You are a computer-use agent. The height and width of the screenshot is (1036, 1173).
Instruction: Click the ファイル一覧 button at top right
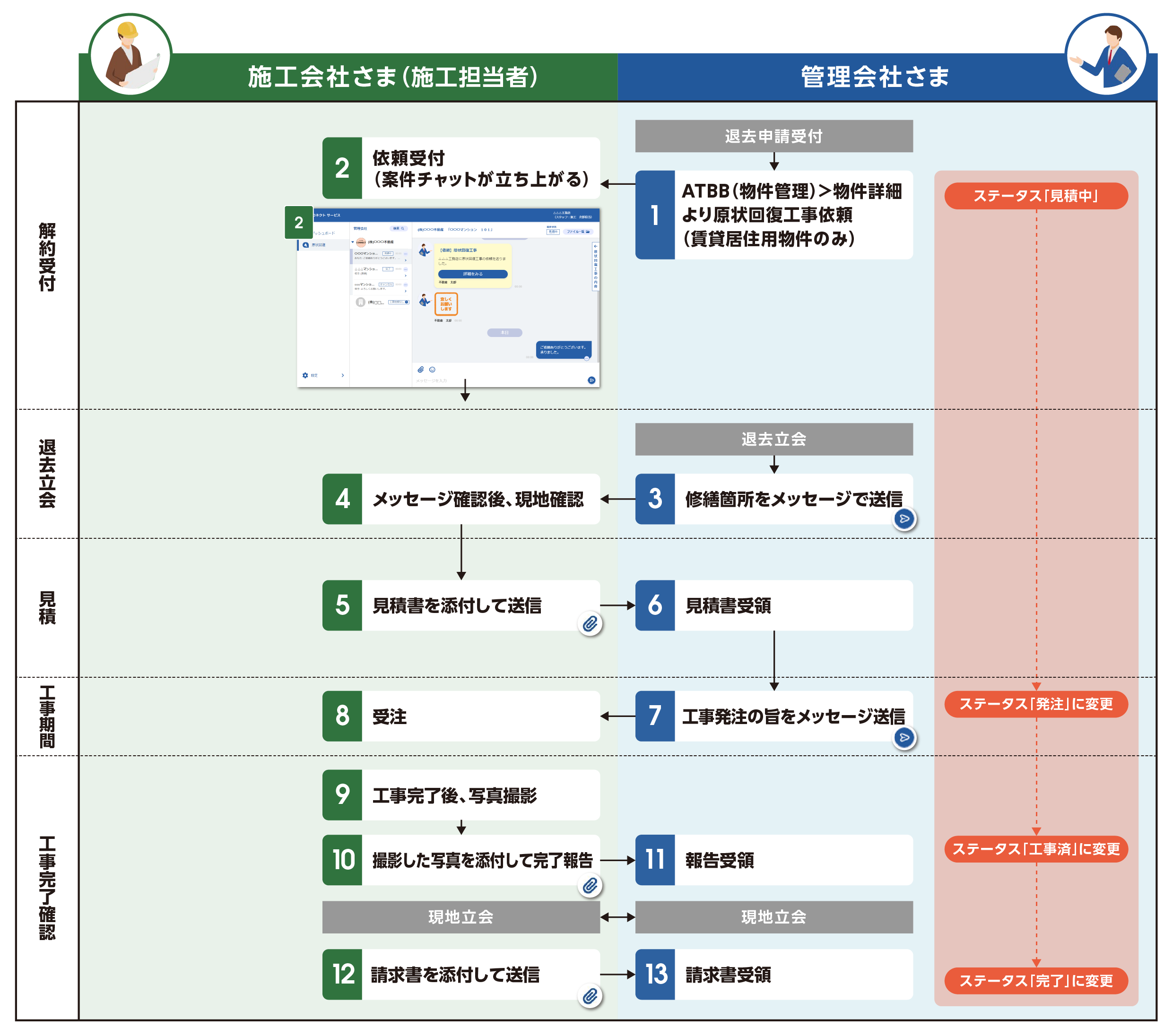(579, 232)
